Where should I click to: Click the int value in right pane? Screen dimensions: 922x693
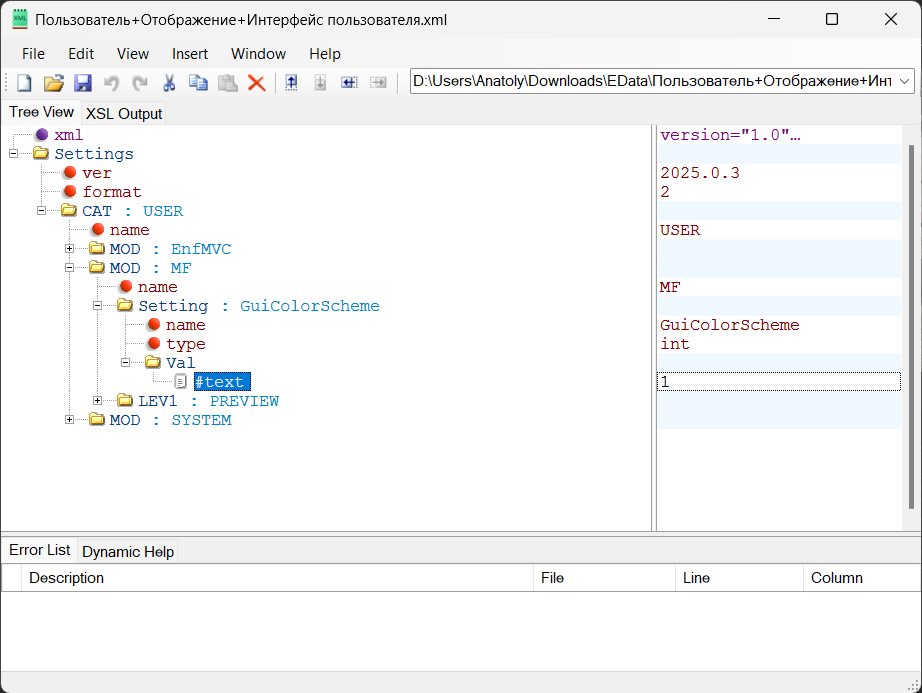click(x=674, y=344)
